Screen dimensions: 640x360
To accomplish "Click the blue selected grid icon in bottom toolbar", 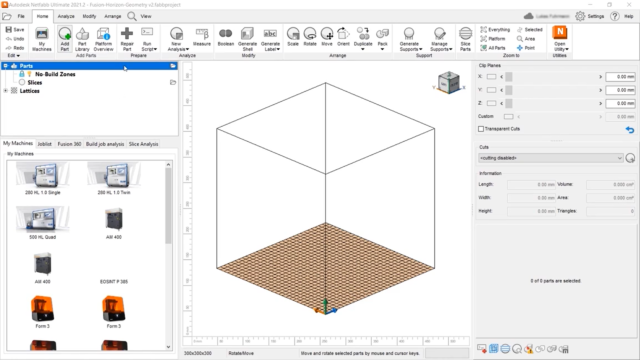I will coord(493,349).
